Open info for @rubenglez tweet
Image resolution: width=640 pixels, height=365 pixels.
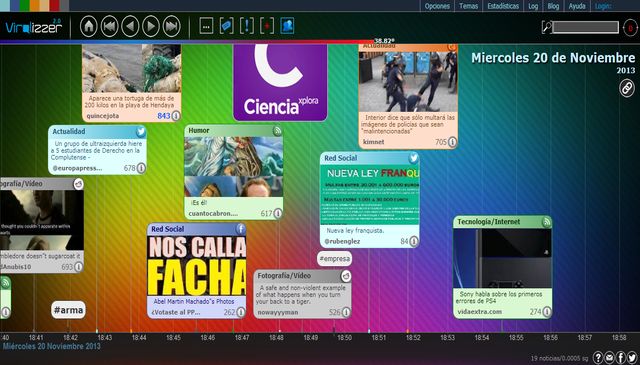[x=413, y=241]
